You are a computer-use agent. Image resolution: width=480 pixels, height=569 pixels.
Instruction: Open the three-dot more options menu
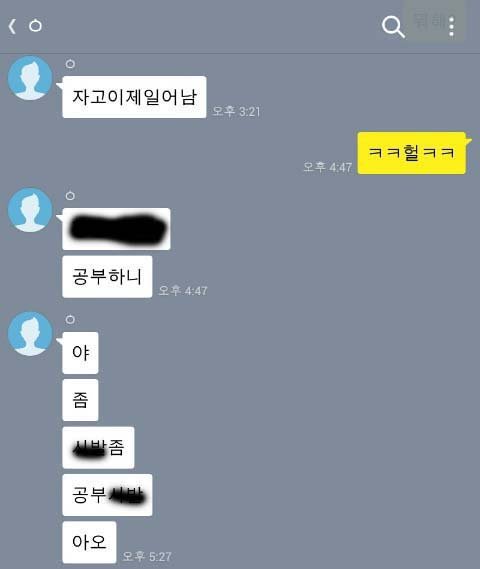click(451, 27)
